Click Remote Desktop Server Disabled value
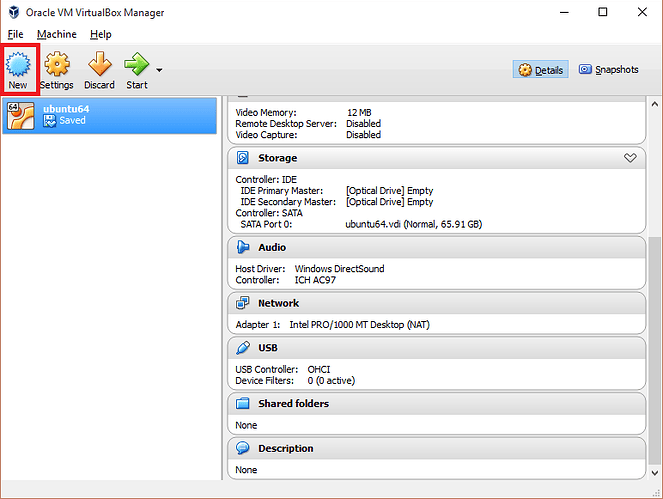The height and width of the screenshot is (499, 663). [364, 123]
